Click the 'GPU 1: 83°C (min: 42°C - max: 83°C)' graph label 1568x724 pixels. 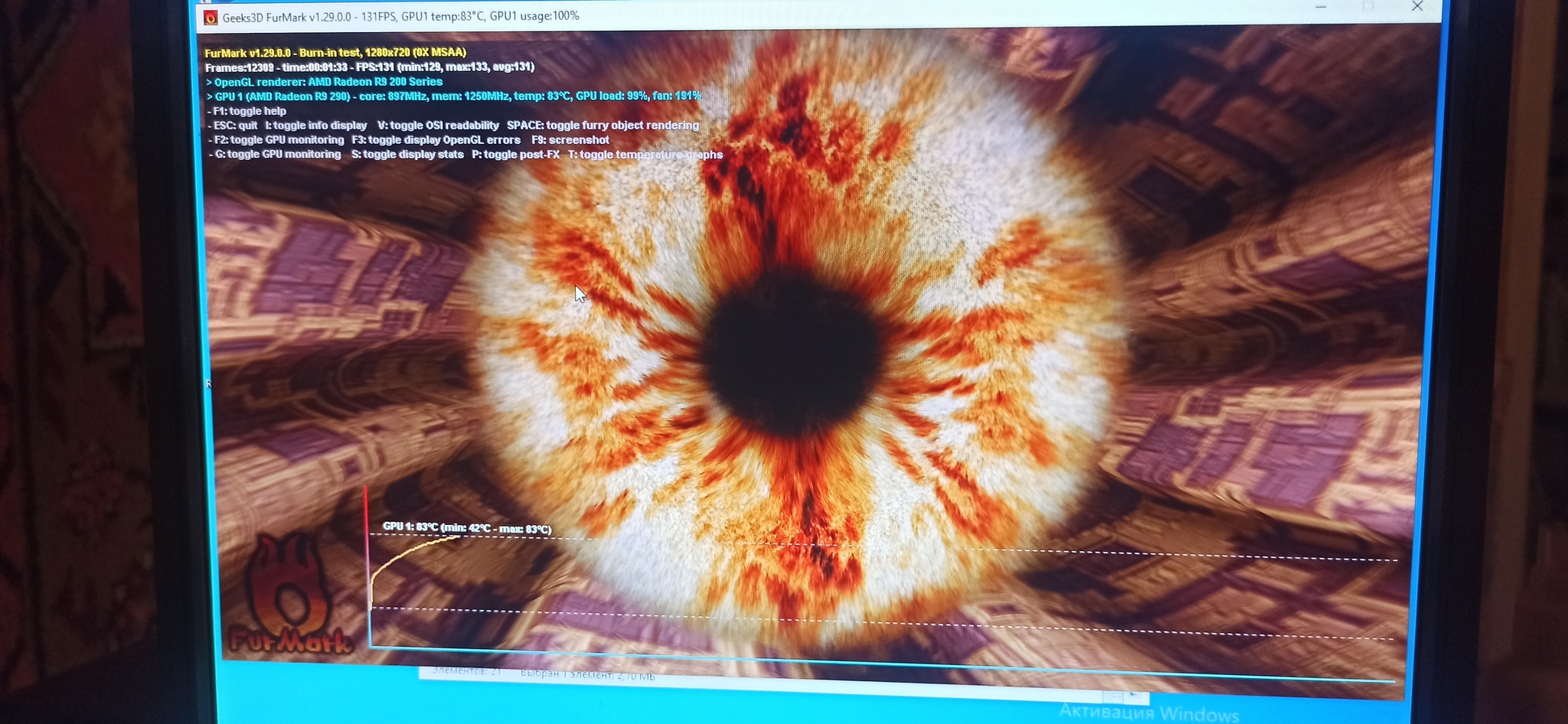(x=467, y=528)
